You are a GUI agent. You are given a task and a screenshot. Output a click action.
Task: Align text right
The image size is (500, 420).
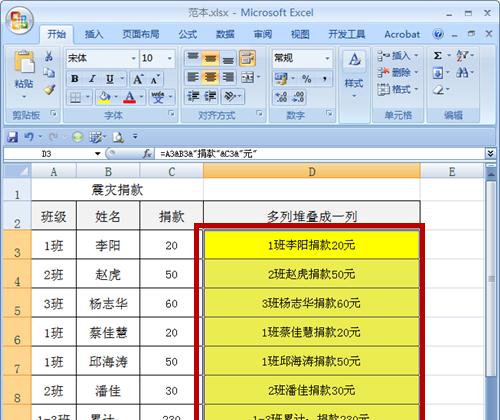coord(228,77)
